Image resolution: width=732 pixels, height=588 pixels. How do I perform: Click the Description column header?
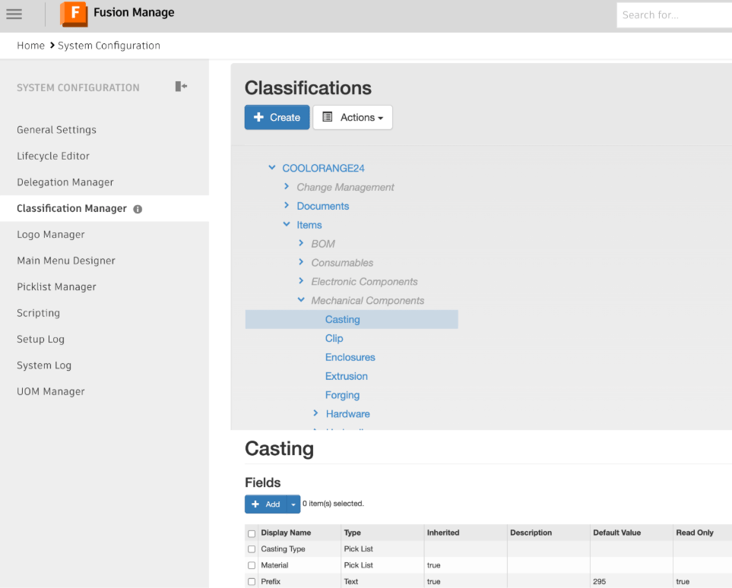tap(531, 532)
